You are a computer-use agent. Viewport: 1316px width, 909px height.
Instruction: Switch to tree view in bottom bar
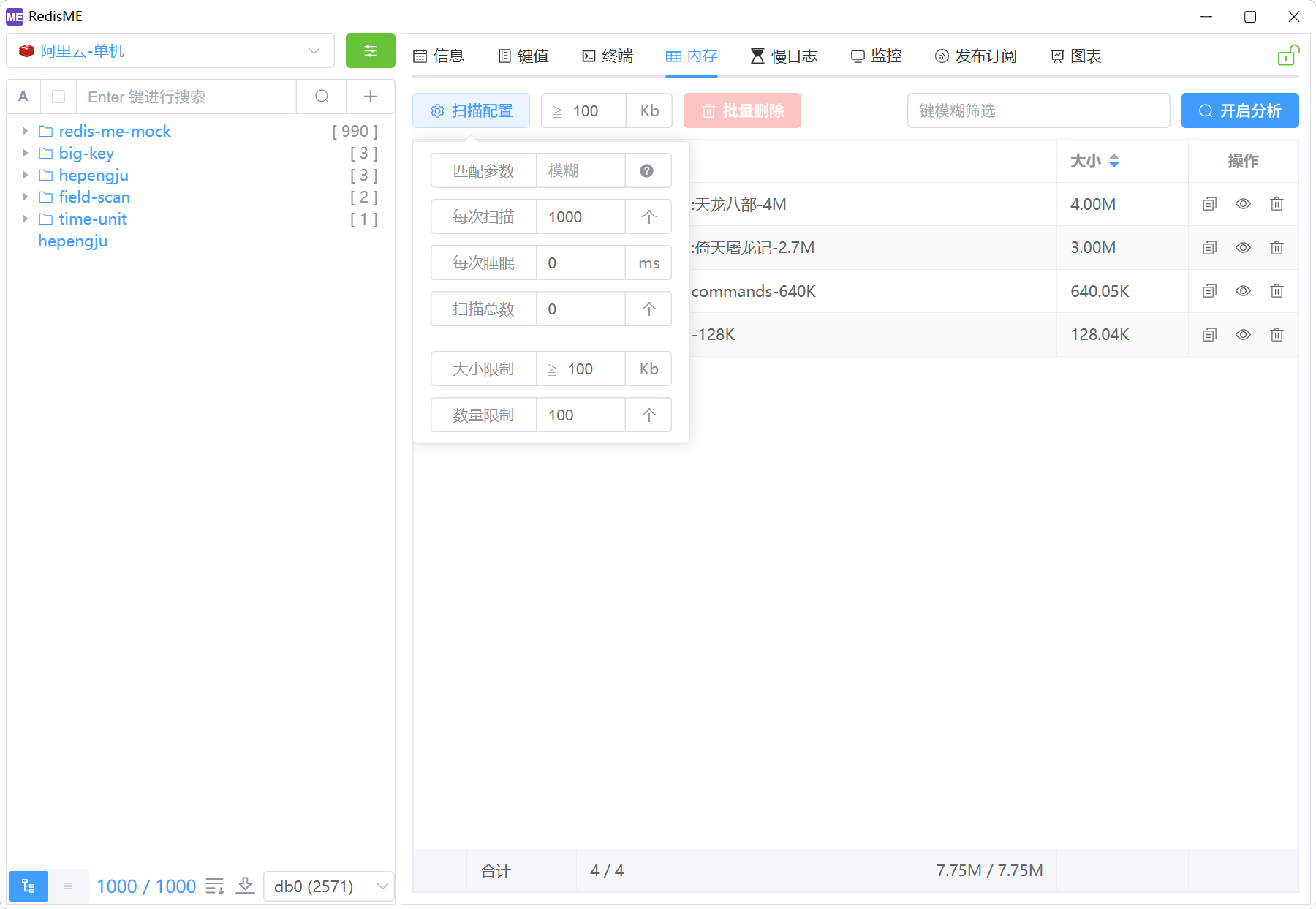pyautogui.click(x=29, y=886)
